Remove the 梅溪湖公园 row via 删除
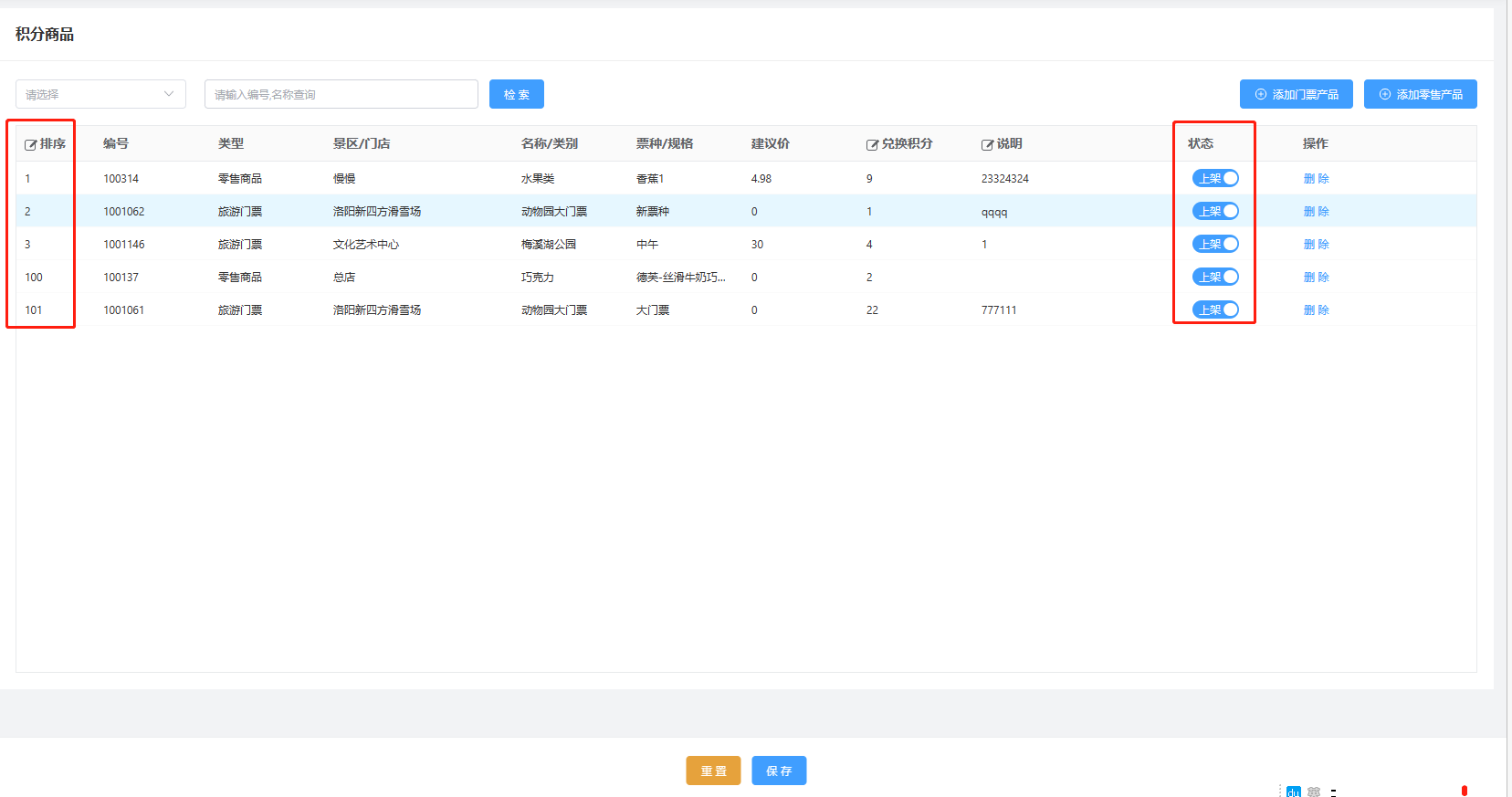Image resolution: width=1512 pixels, height=797 pixels. 1316,245
